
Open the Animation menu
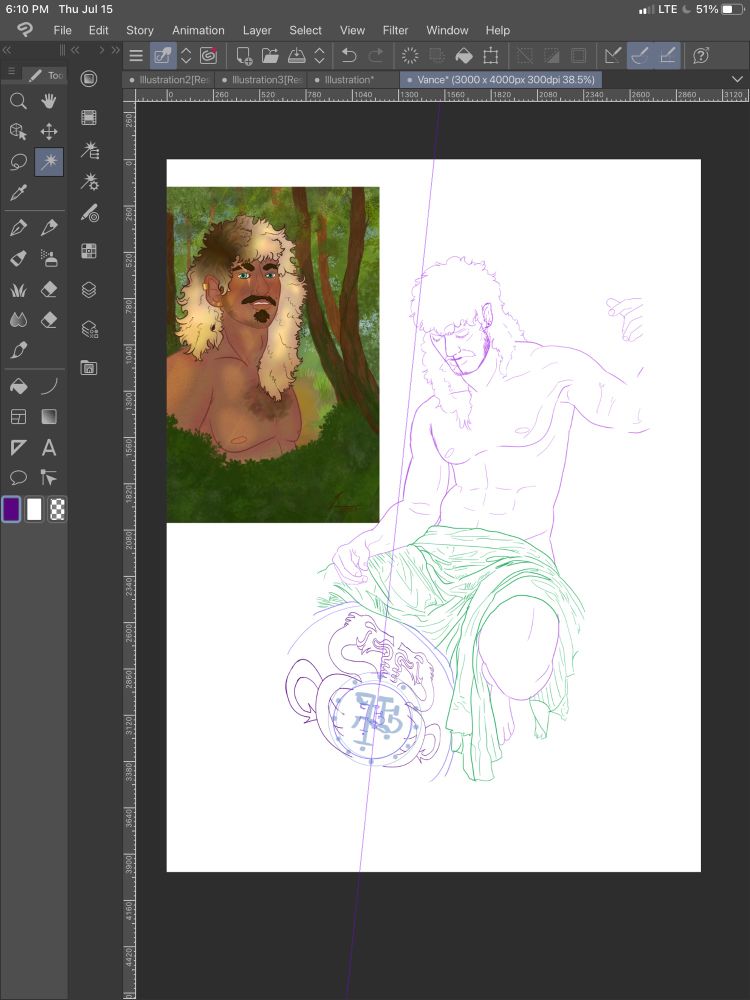tap(198, 30)
